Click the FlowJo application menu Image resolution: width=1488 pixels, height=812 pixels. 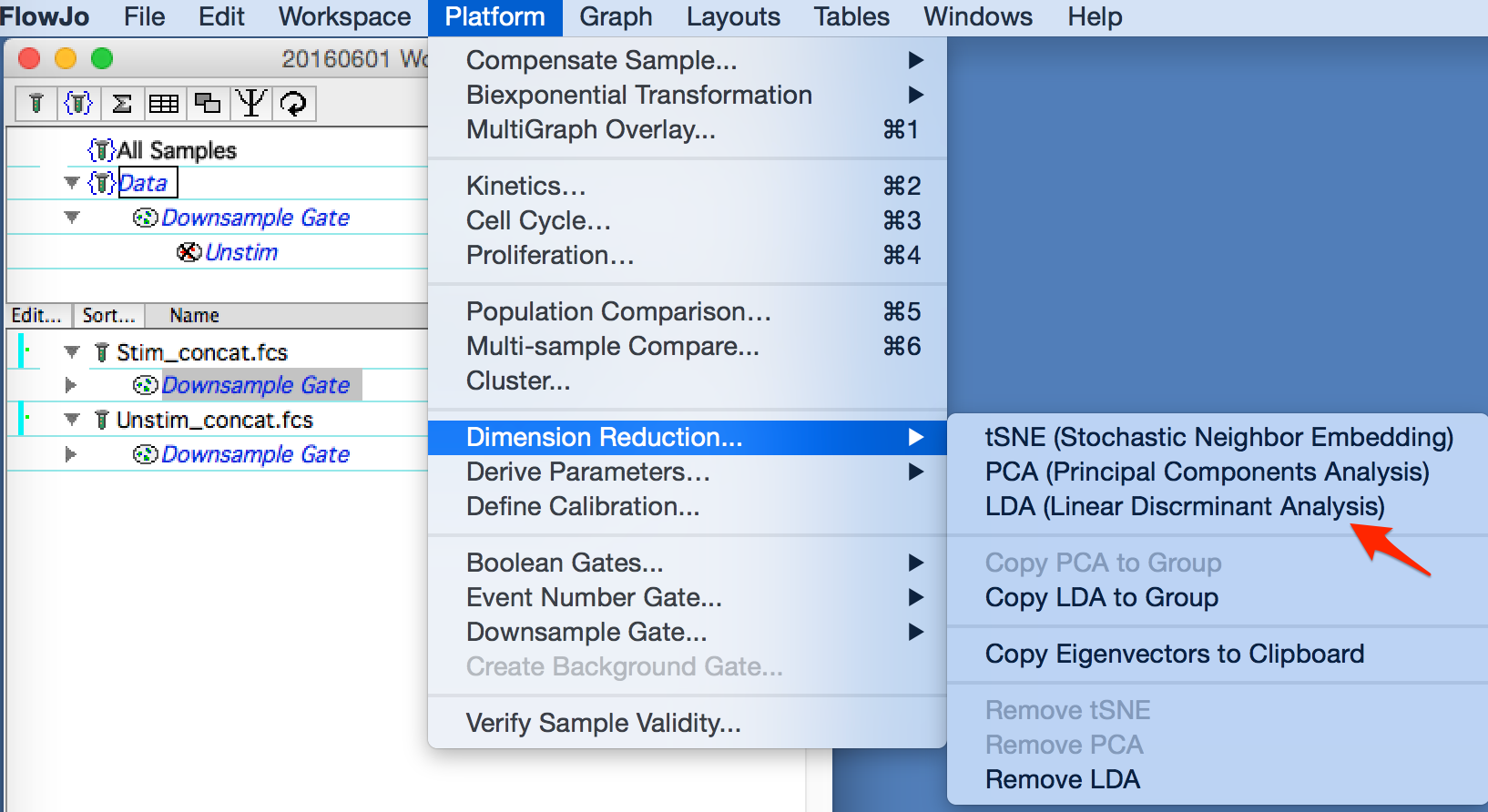click(x=46, y=16)
